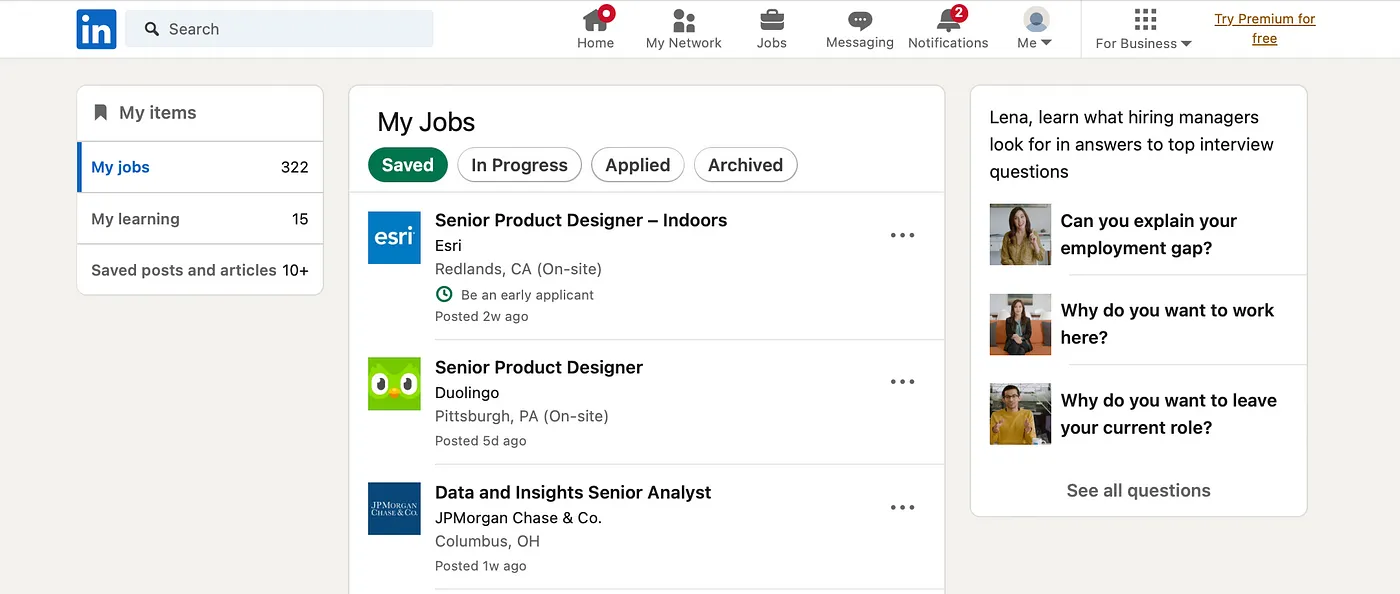Click the Duolingo owl logo
Screen dimensions: 1400x594
click(x=394, y=384)
